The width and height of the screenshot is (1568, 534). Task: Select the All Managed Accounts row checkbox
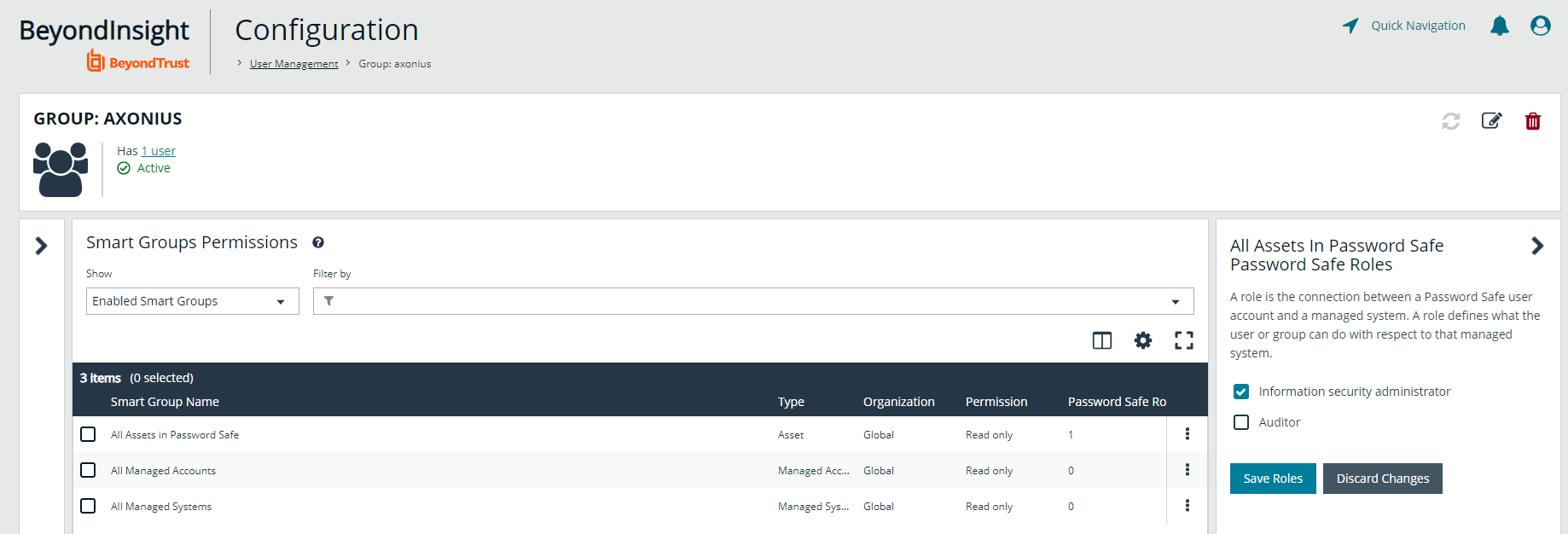(88, 470)
